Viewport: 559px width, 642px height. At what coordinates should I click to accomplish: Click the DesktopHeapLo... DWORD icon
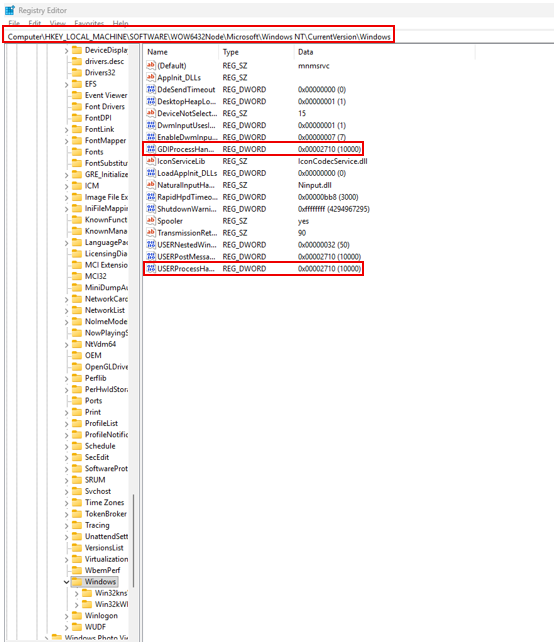151,101
